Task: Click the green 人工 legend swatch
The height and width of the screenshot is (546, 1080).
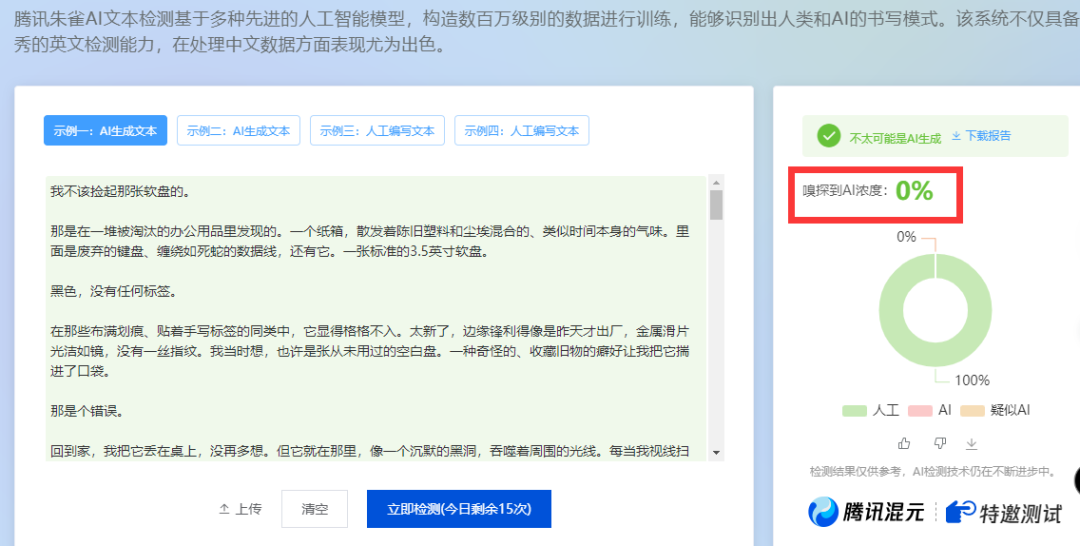Action: [x=854, y=410]
